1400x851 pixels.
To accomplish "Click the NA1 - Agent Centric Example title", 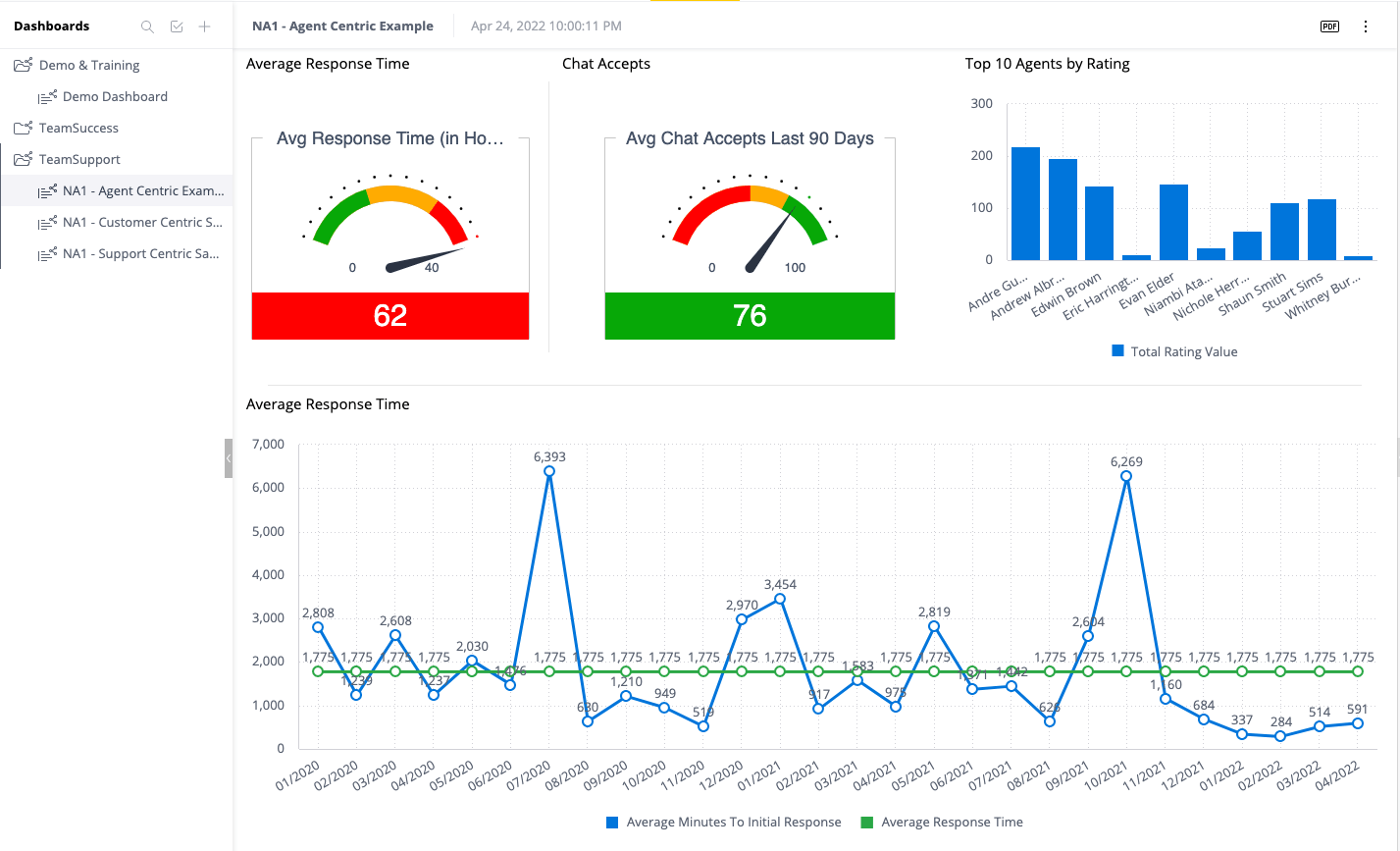I will 342,27.
